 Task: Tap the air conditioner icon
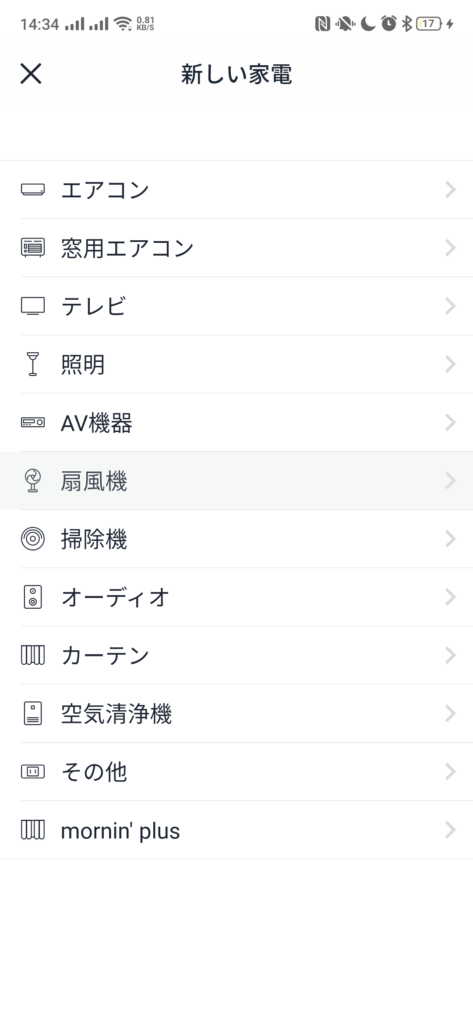coord(33,190)
